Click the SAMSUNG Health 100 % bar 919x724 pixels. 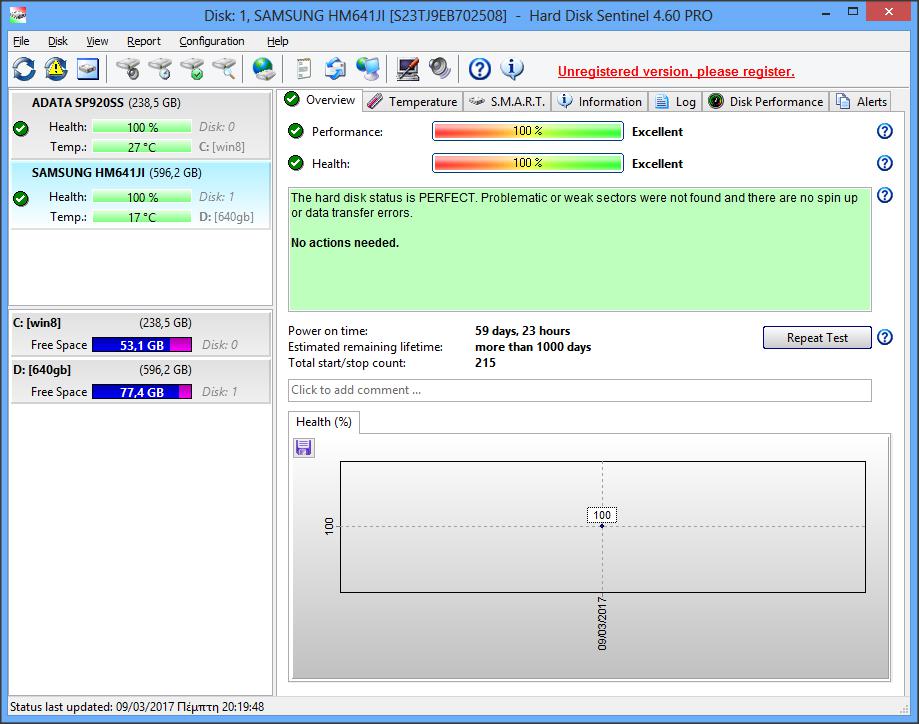click(x=142, y=197)
